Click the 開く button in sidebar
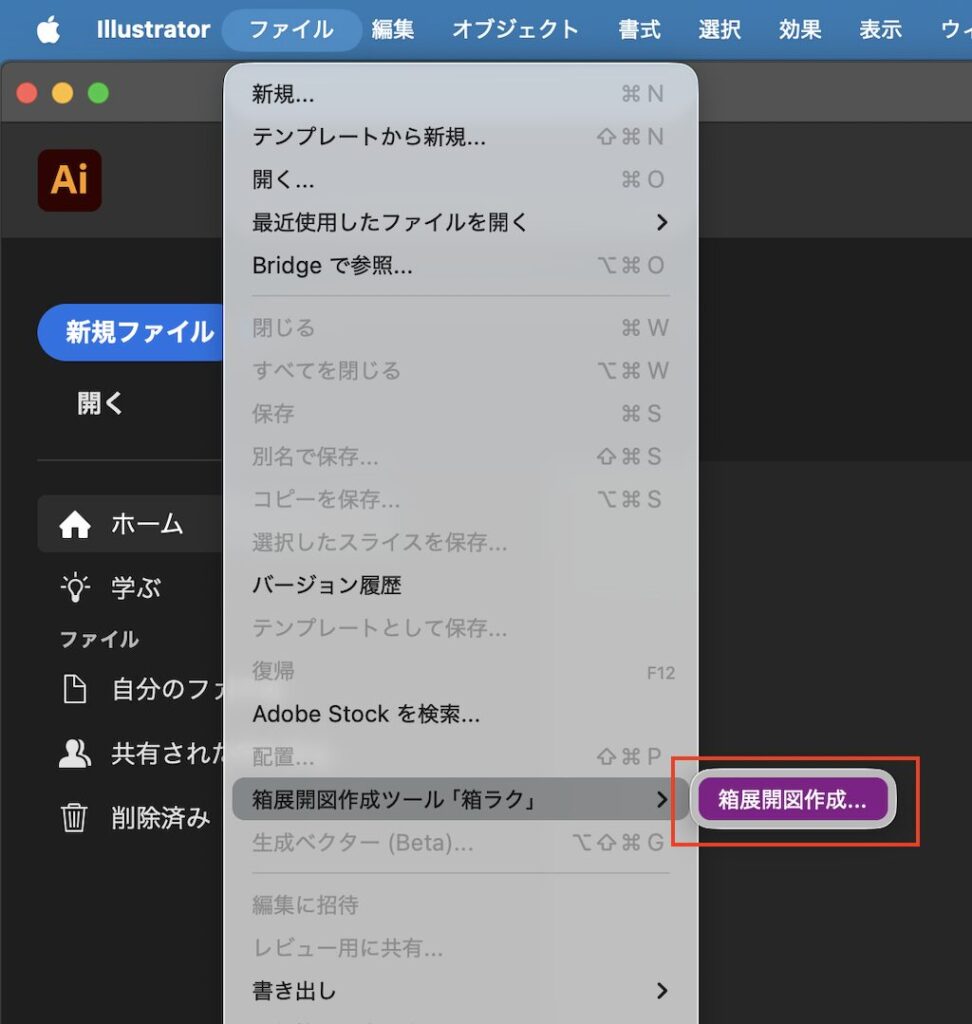Screen dimensions: 972x1024 pyautogui.click(x=97, y=403)
